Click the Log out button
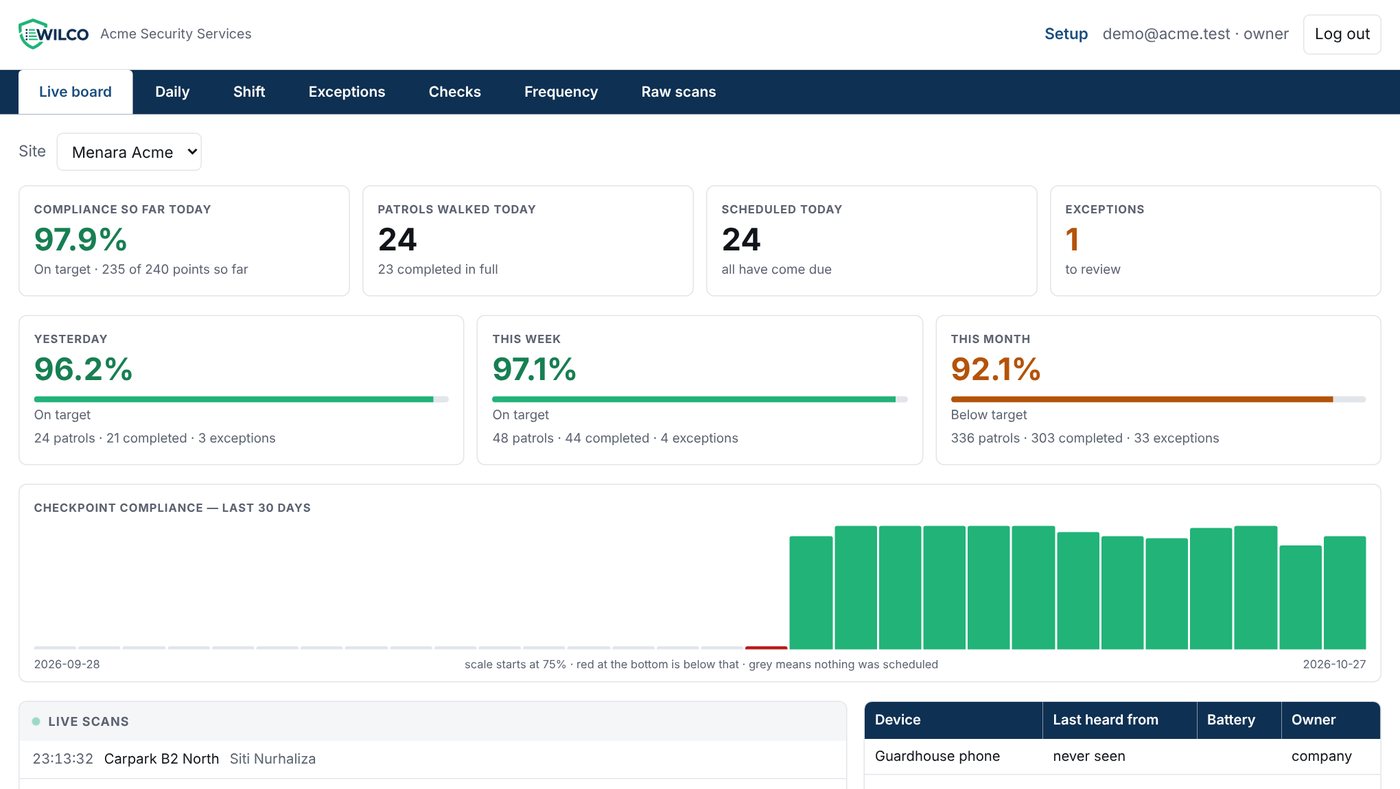Viewport: 1400px width, 789px height. coord(1342,34)
